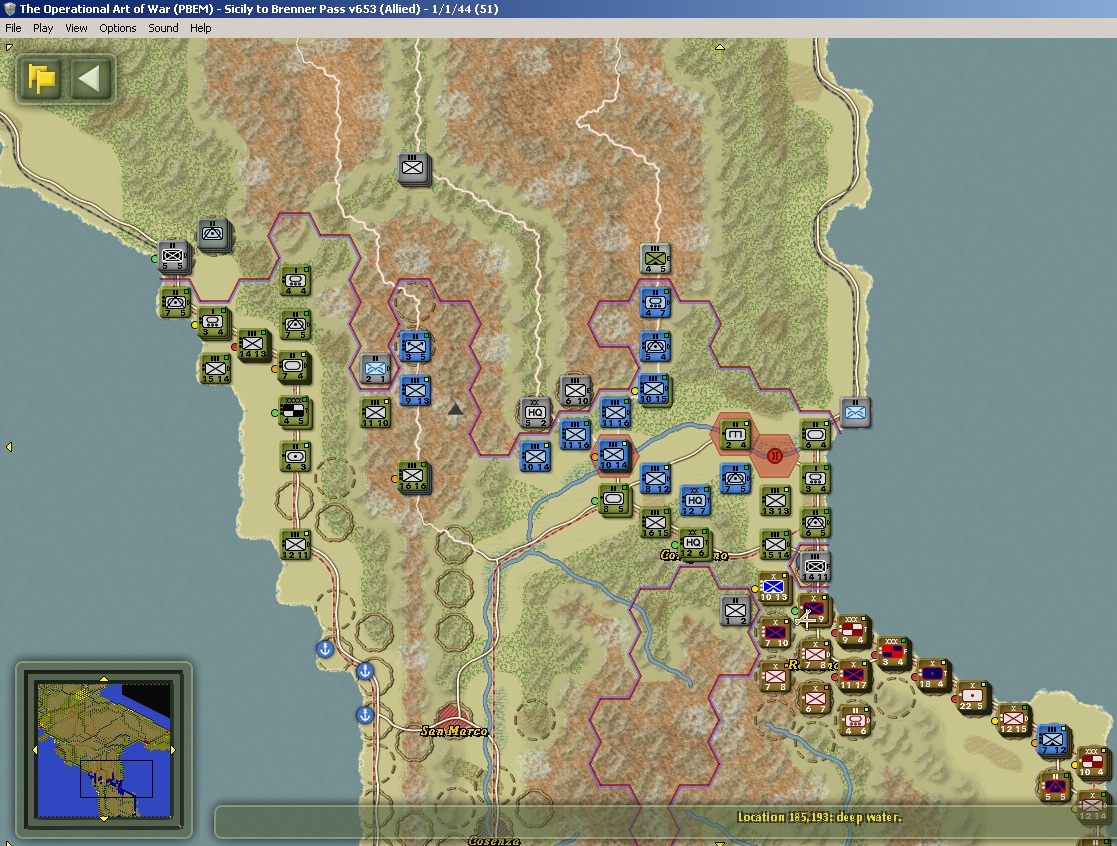Select the gray HQ 5-2 unit
Screen dimensions: 1117x846
tap(535, 413)
